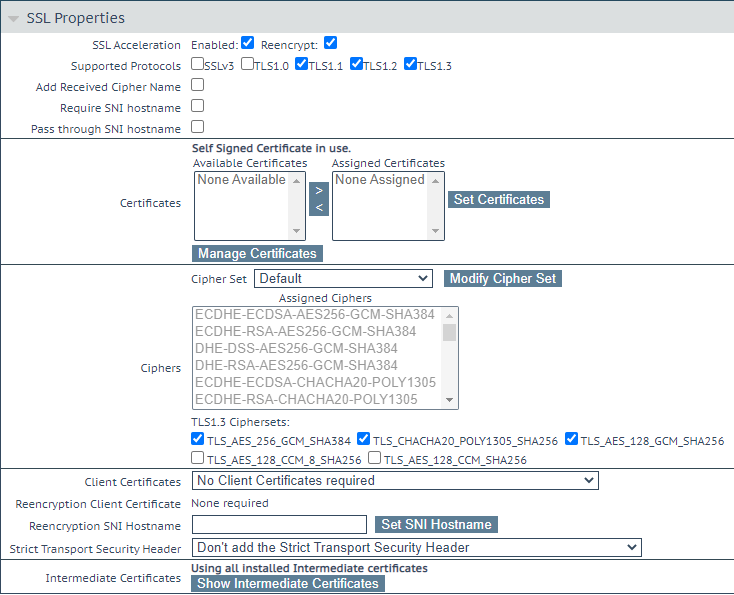Select ECDHE-ECDSA-CHACHA20-POLY1305 cipher
This screenshot has width=734, height=595.
pos(315,382)
